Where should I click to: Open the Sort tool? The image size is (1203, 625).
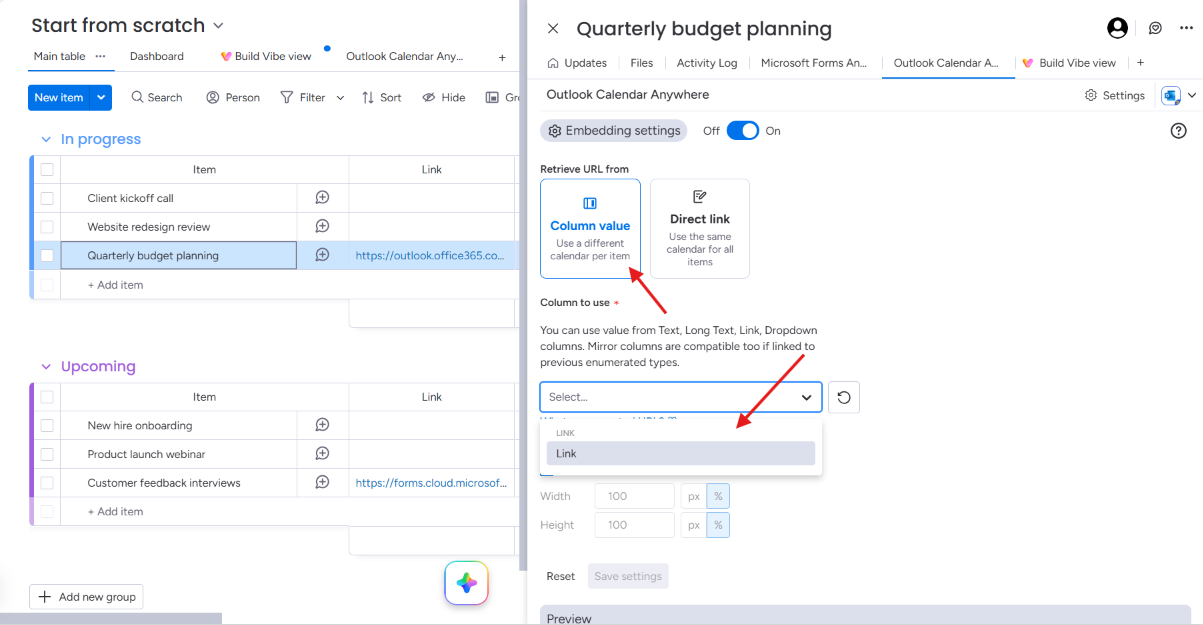(381, 97)
